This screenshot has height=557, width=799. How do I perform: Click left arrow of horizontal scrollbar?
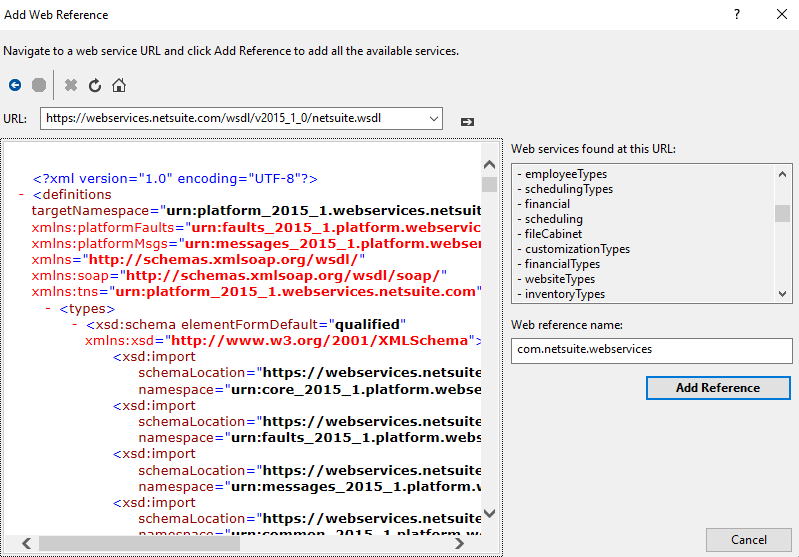coord(26,544)
